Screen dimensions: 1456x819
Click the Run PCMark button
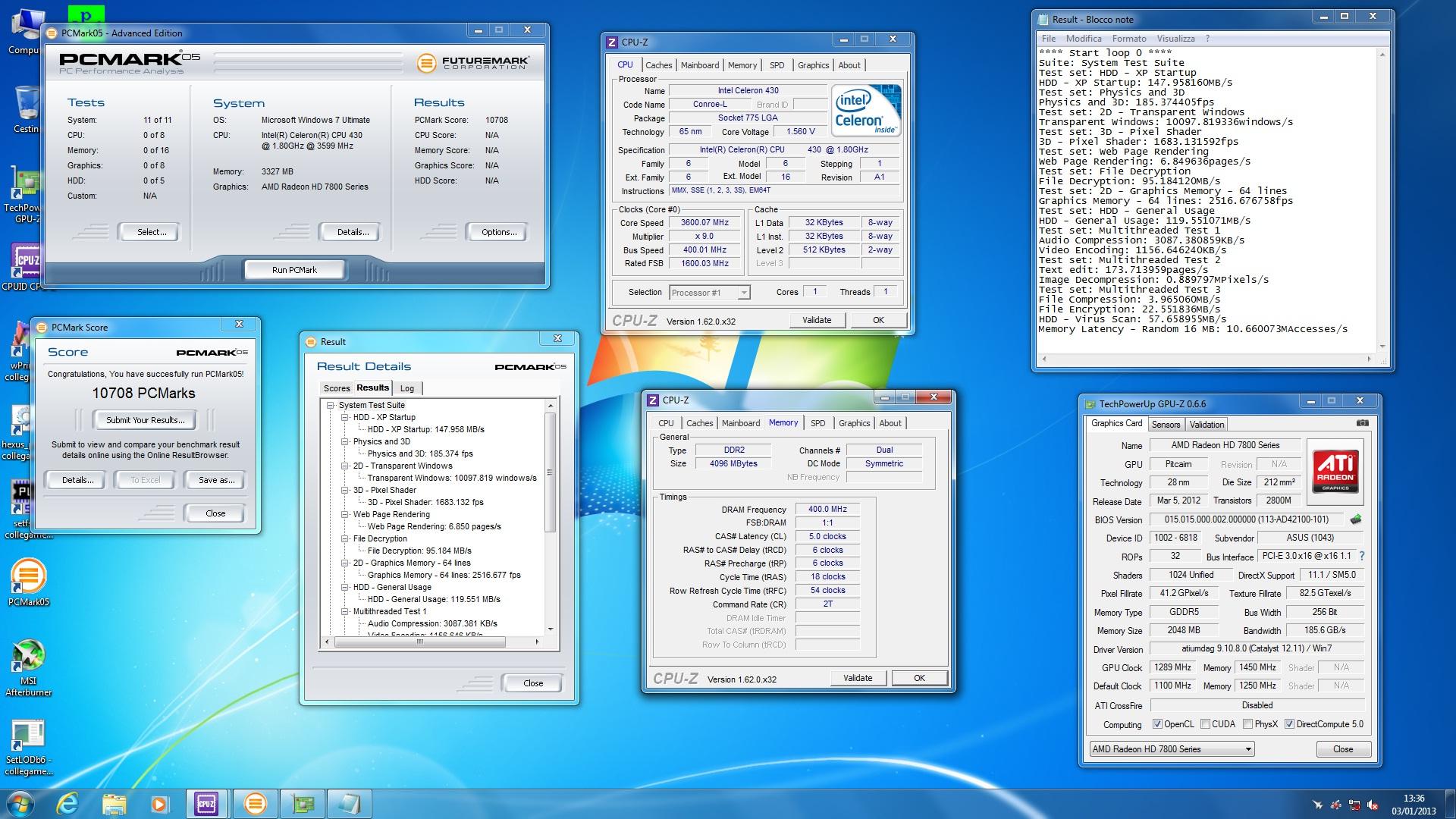point(294,270)
